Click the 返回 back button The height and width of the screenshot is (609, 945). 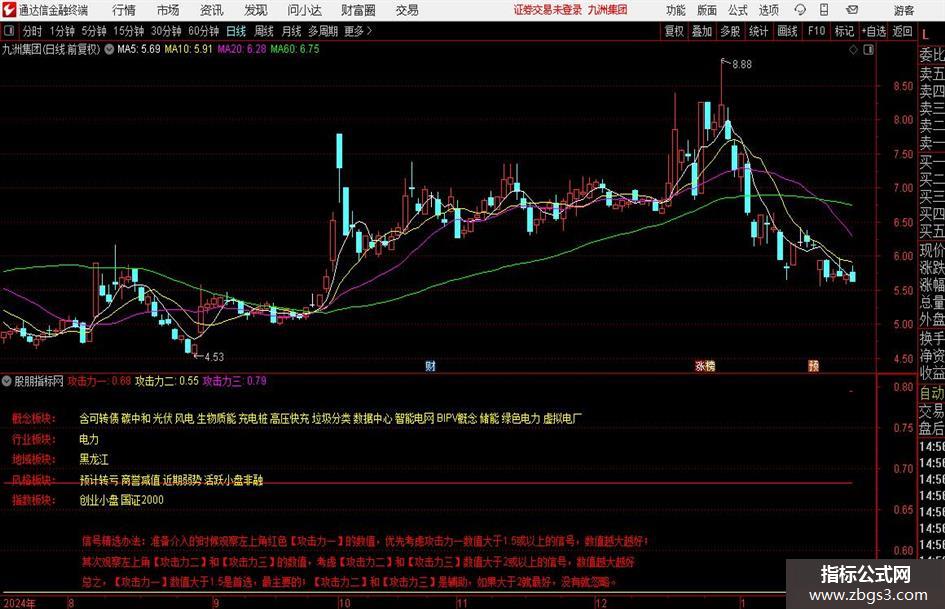pyautogui.click(x=902, y=31)
